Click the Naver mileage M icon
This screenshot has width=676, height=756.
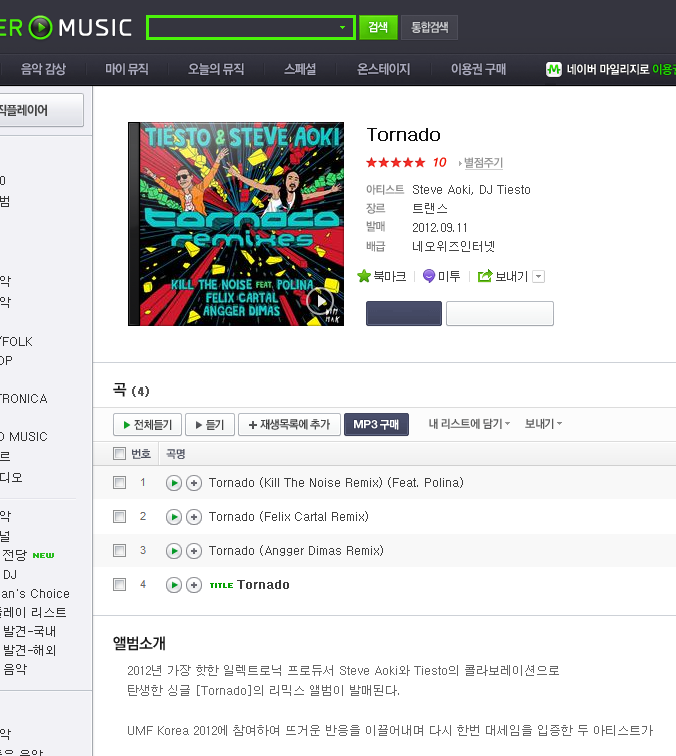[554, 69]
